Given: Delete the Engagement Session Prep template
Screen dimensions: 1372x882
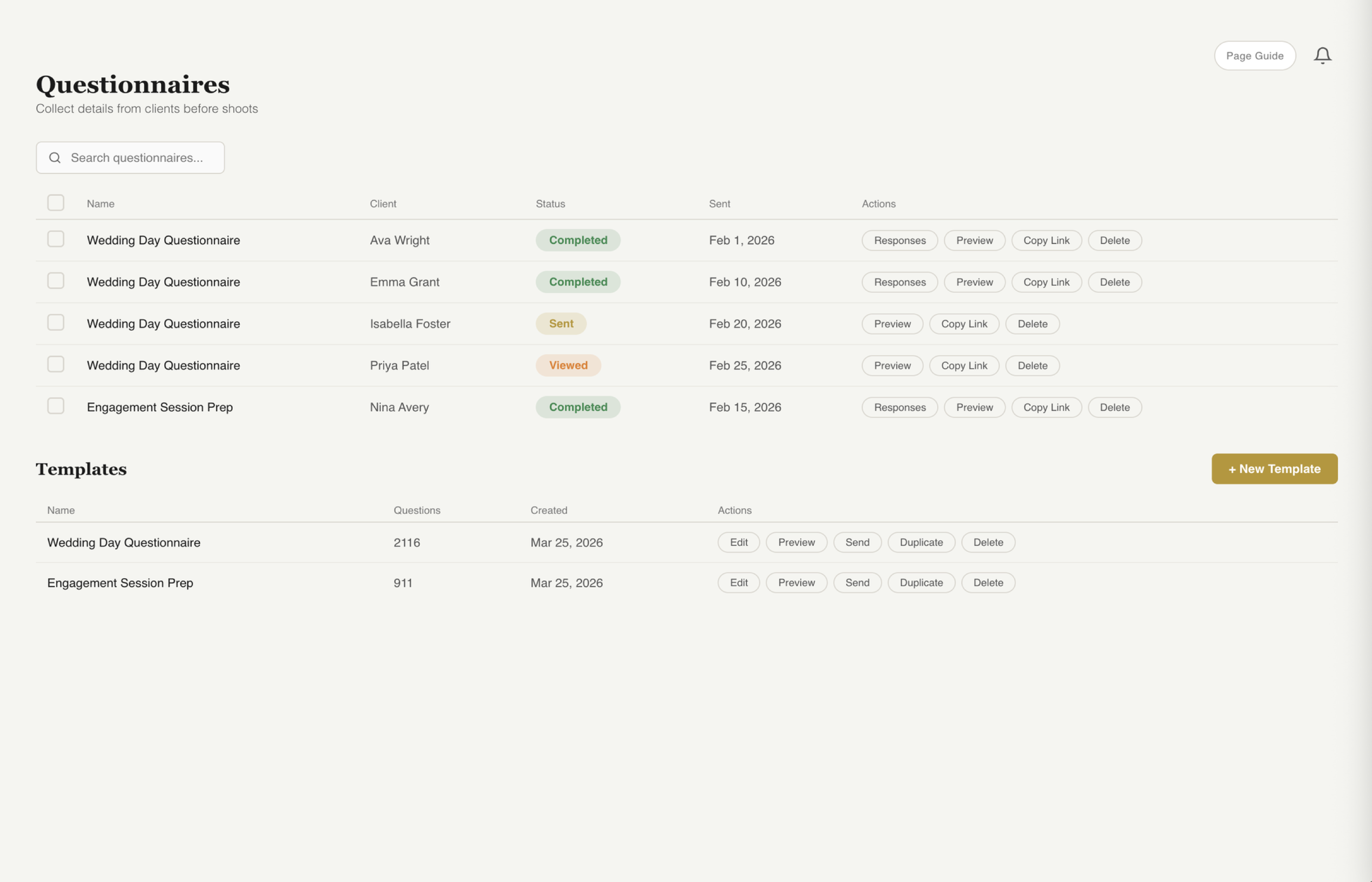Looking at the screenshot, I should pyautogui.click(x=988, y=583).
